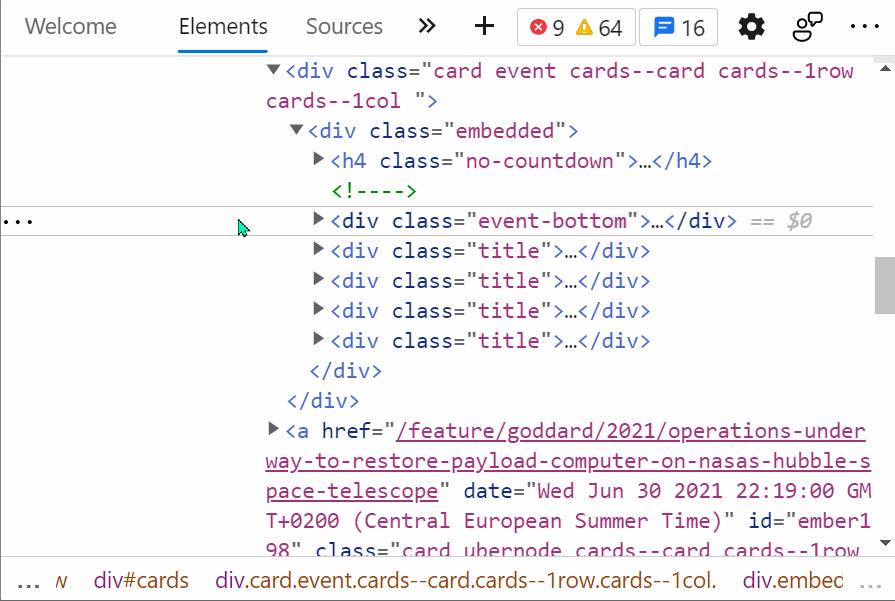Show more tabs via double chevron
Screen dimensions: 895x601
(427, 26)
